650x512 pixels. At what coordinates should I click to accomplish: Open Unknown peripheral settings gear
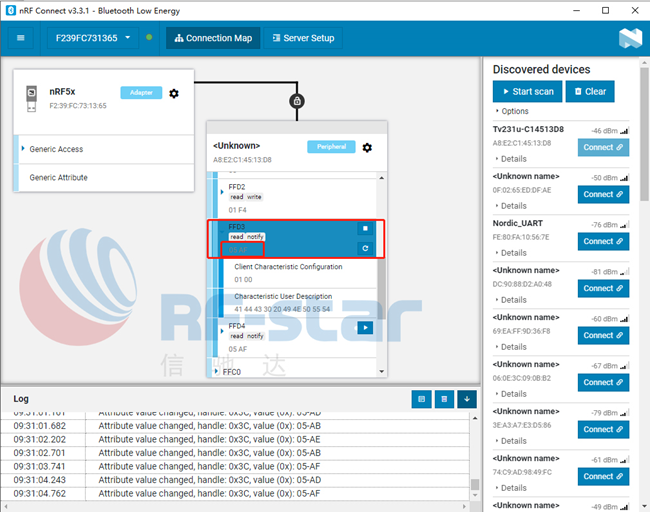coord(367,148)
